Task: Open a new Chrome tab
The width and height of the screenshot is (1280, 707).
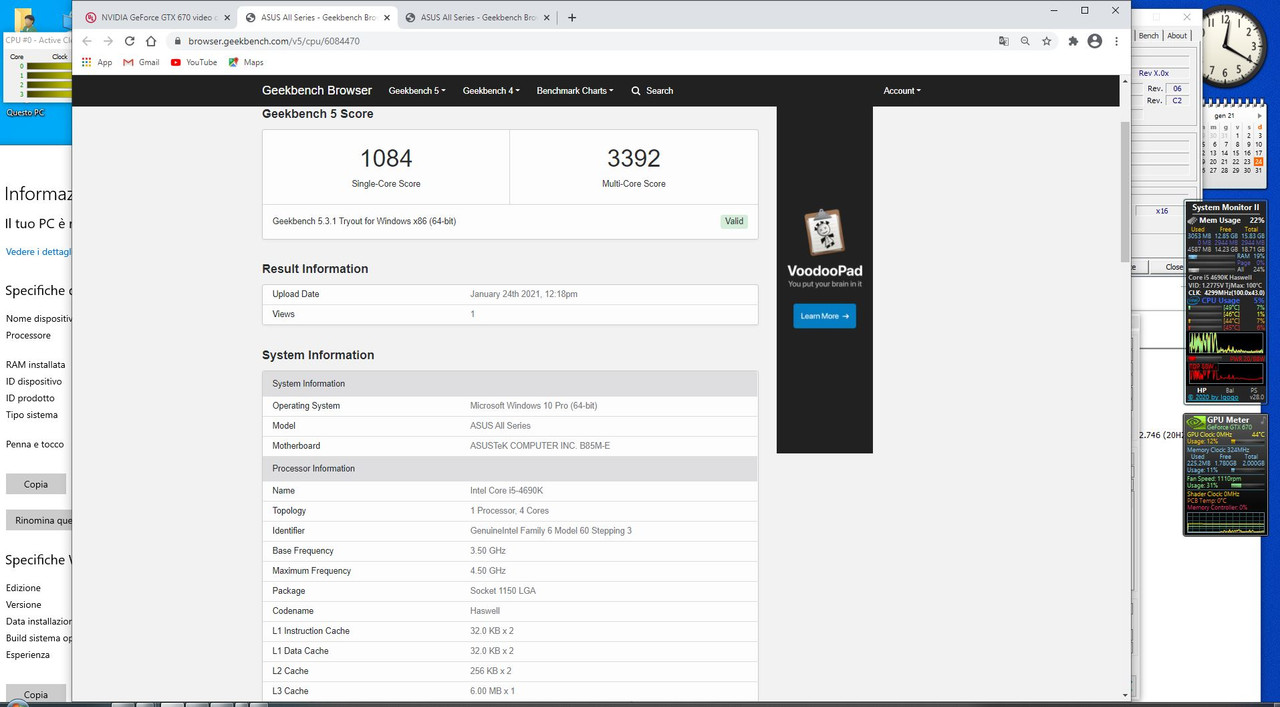Action: [x=572, y=17]
